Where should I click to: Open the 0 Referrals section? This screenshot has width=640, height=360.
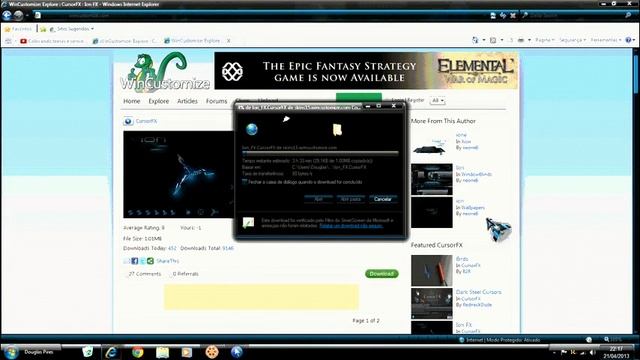[186, 274]
